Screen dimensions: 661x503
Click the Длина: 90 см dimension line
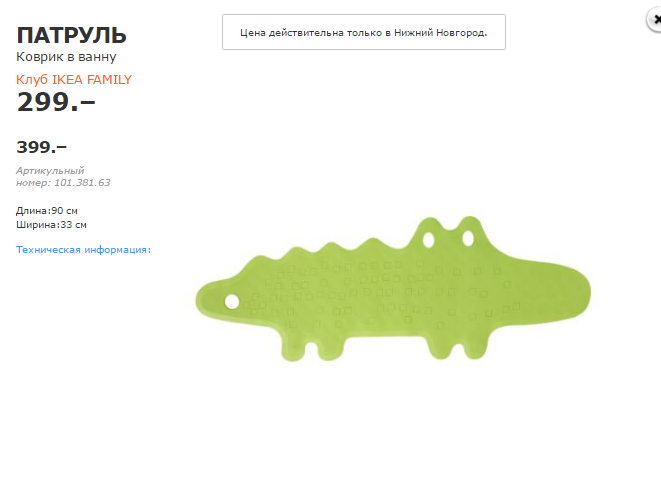47,210
